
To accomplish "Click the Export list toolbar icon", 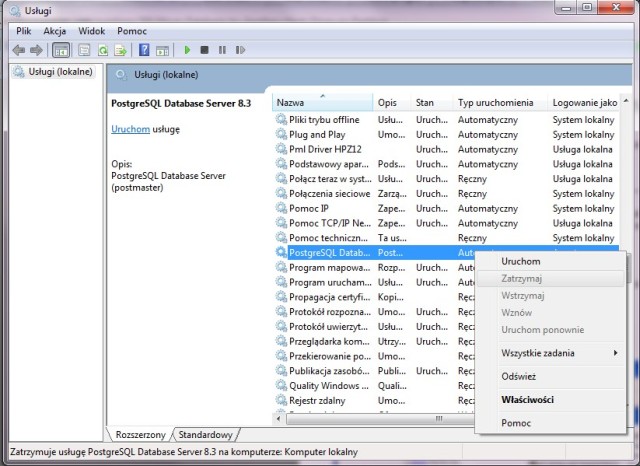I will (120, 50).
